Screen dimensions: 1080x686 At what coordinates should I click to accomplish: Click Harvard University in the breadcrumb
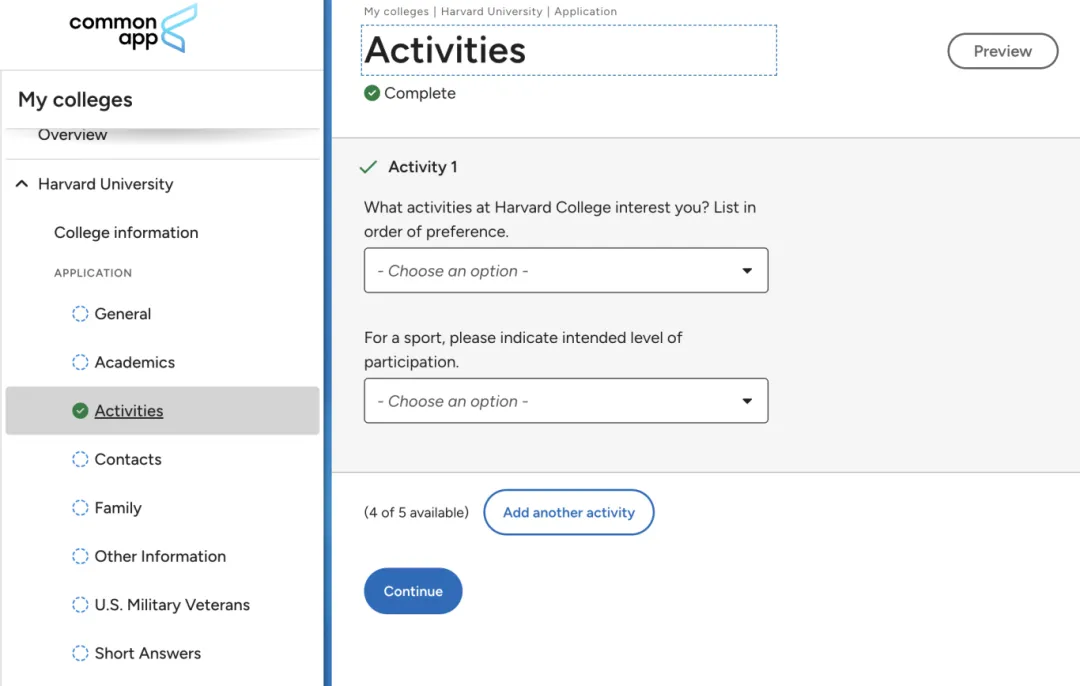pos(491,11)
